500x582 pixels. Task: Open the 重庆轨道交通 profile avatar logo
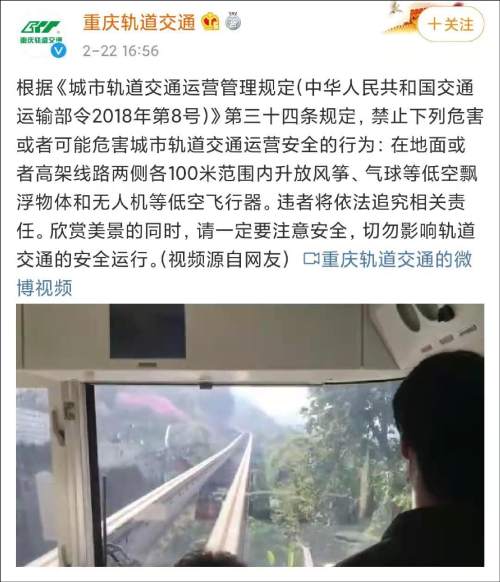(40, 32)
